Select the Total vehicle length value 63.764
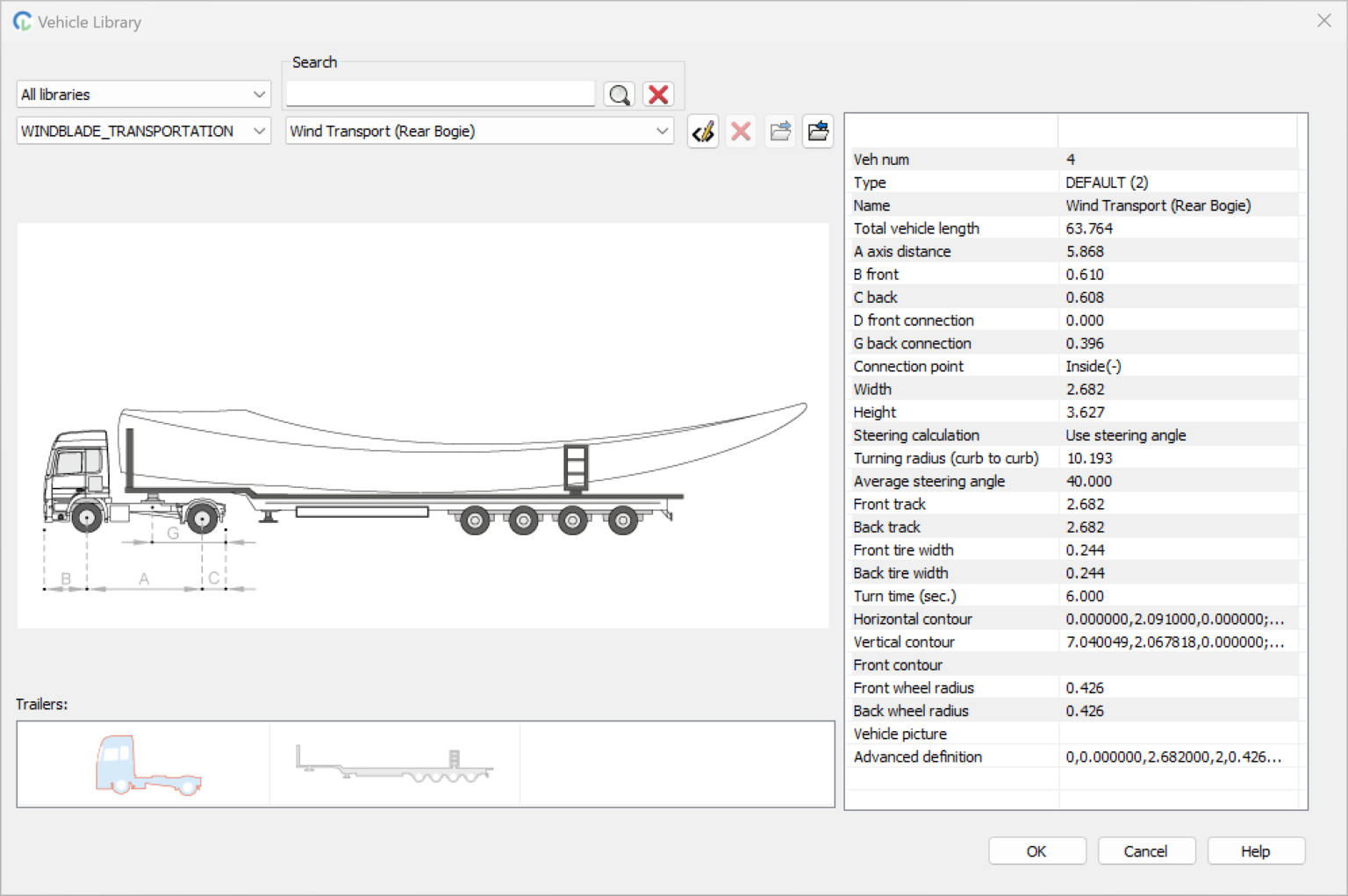The height and width of the screenshot is (896, 1348). pyautogui.click(x=1089, y=228)
